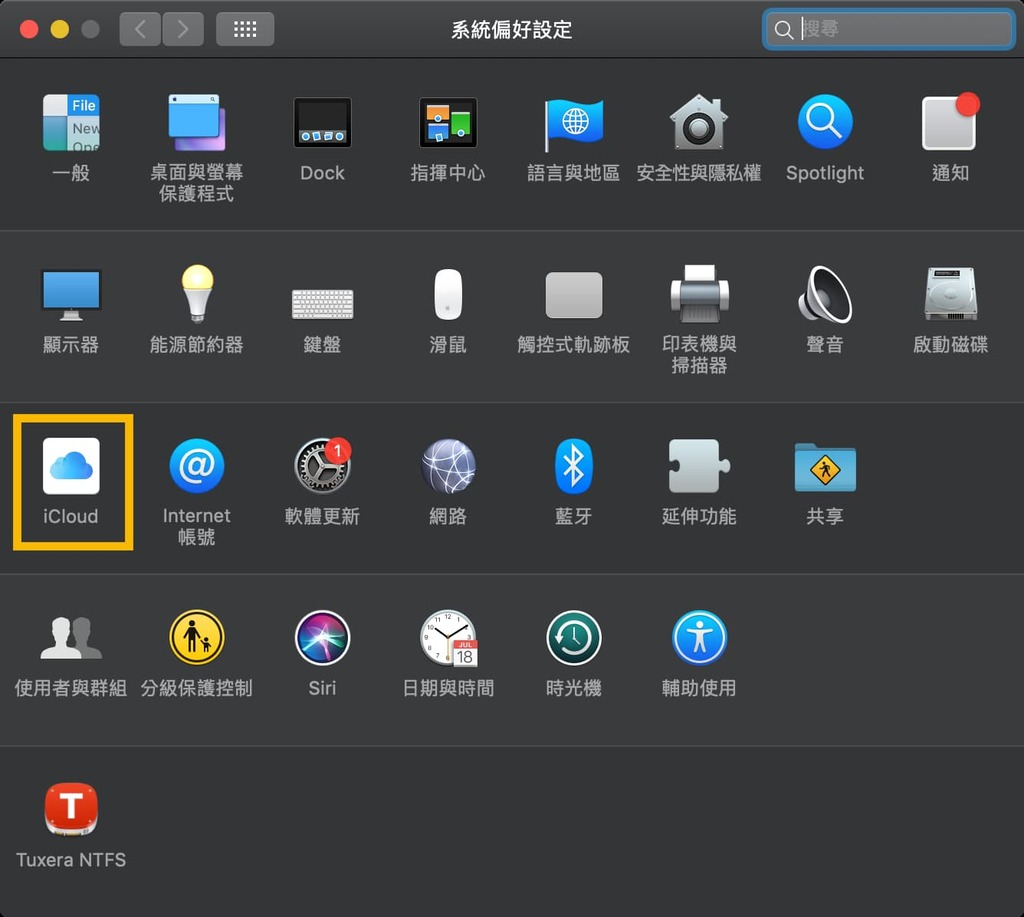Open 網路 (Network) preferences
Image resolution: width=1024 pixels, height=917 pixels.
[x=447, y=466]
